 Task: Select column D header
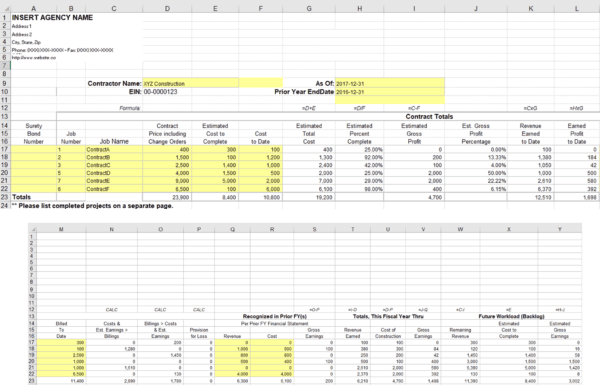(x=167, y=8)
